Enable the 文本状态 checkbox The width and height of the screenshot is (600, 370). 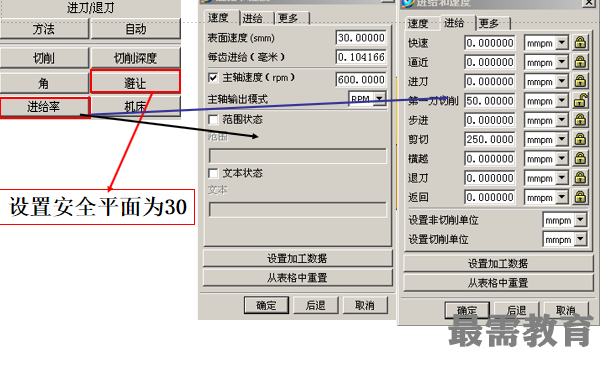click(213, 173)
